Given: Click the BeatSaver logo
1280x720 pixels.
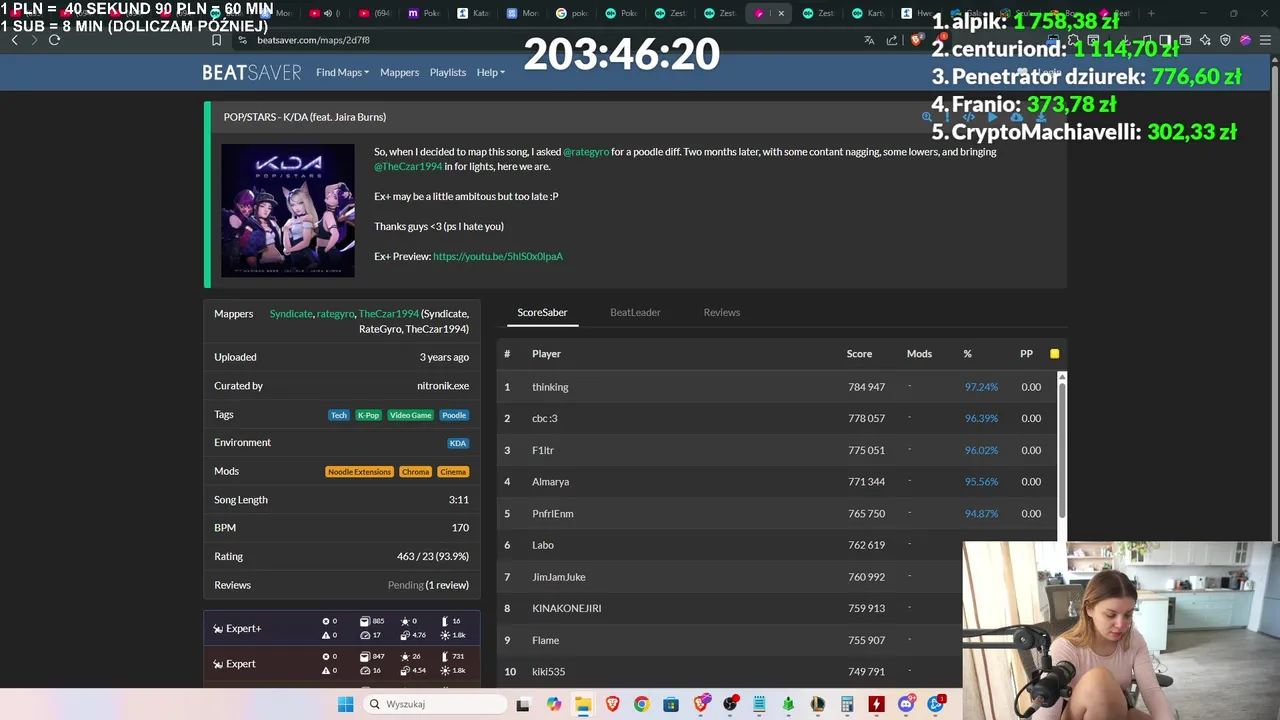Looking at the screenshot, I should pyautogui.click(x=251, y=72).
